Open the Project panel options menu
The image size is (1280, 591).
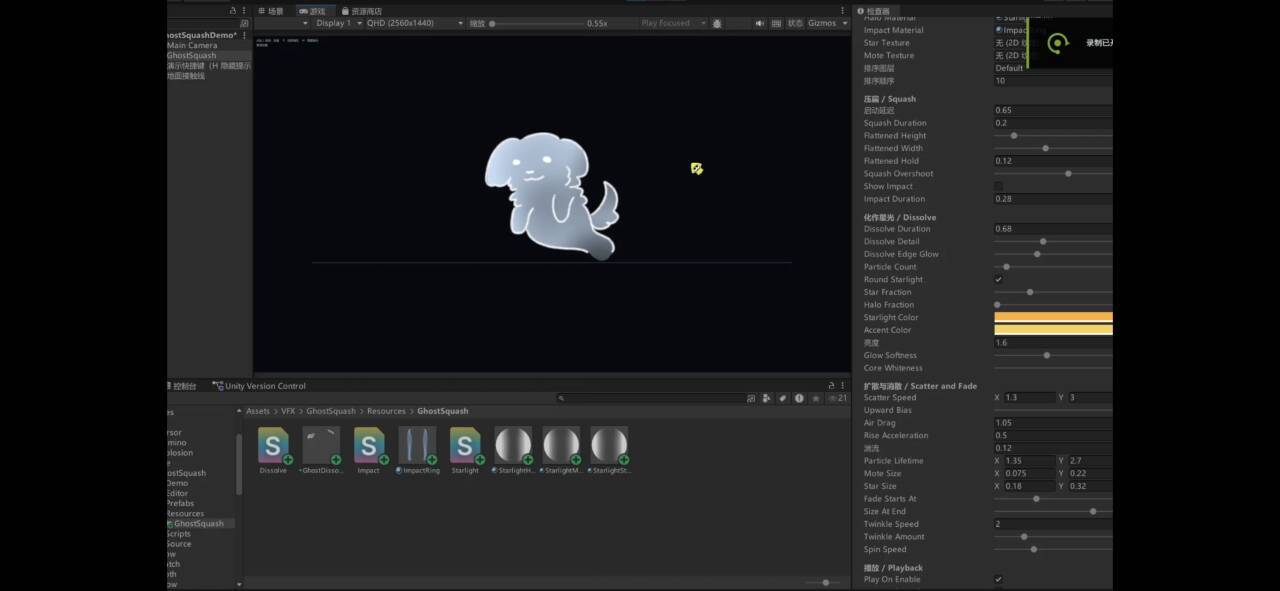844,385
